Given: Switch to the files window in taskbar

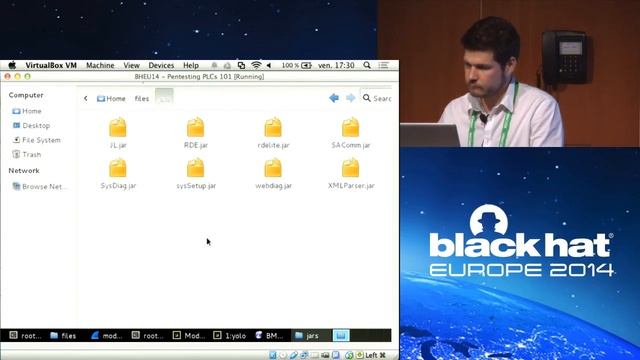Looking at the screenshot, I should coord(63,336).
